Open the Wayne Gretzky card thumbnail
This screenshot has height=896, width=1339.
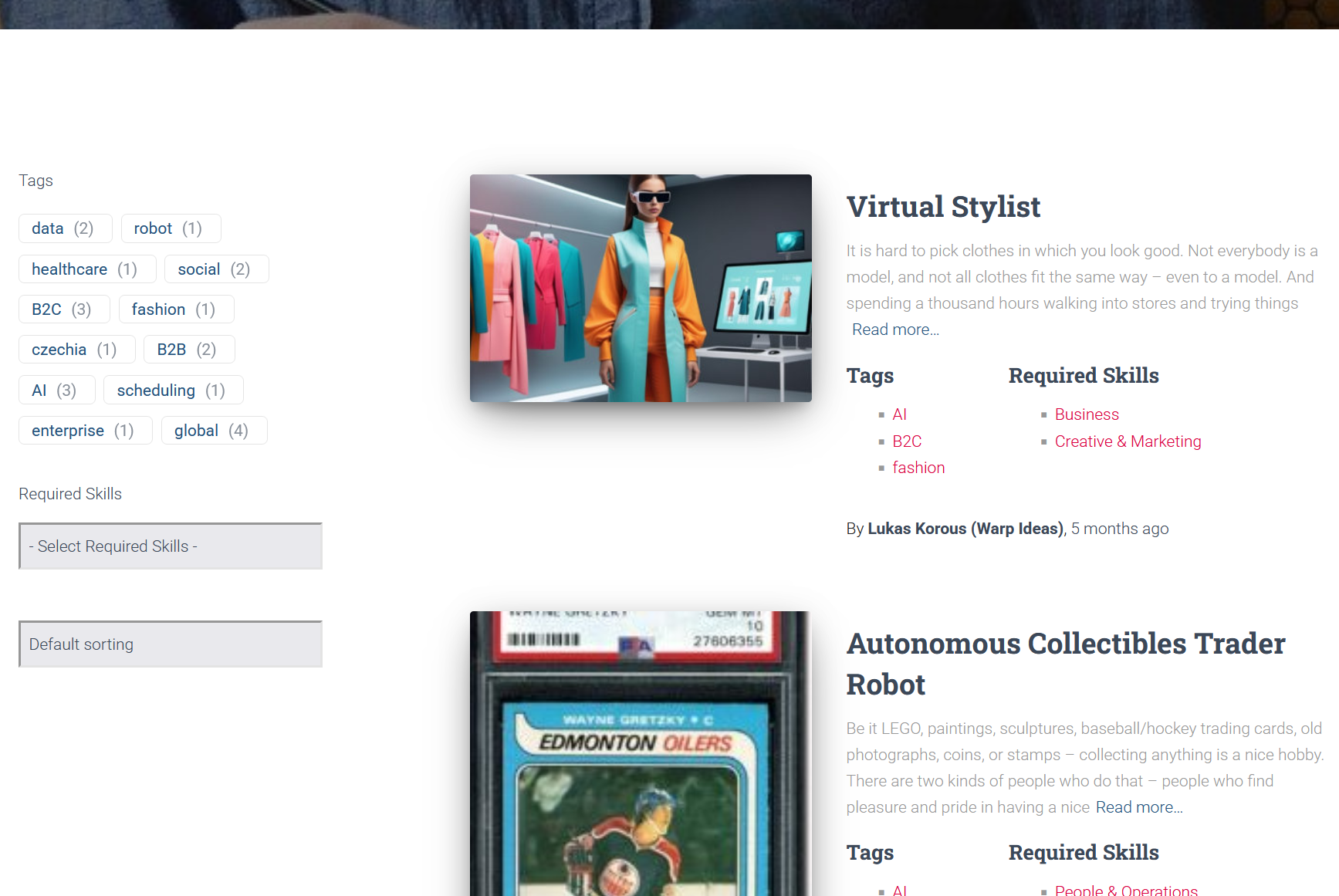click(x=641, y=753)
